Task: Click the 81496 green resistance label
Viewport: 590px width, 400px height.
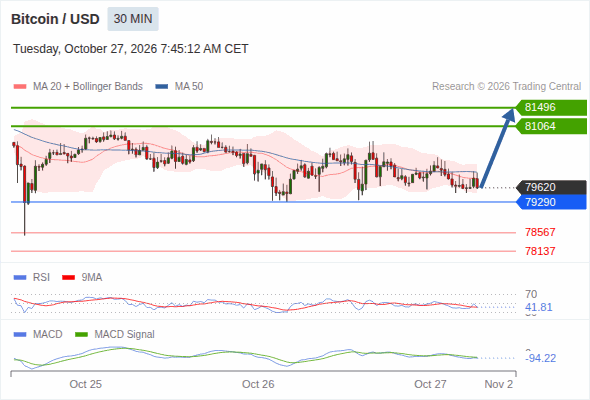Action: pos(551,108)
